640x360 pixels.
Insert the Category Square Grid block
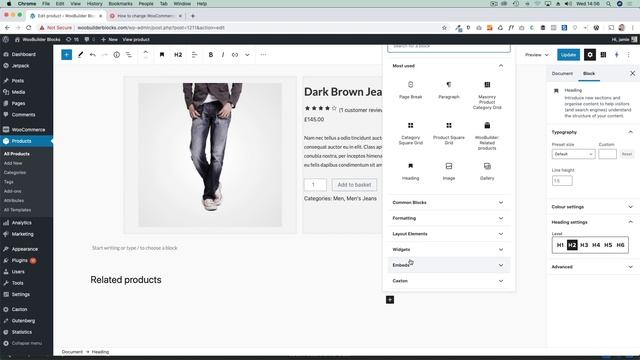[x=411, y=133]
